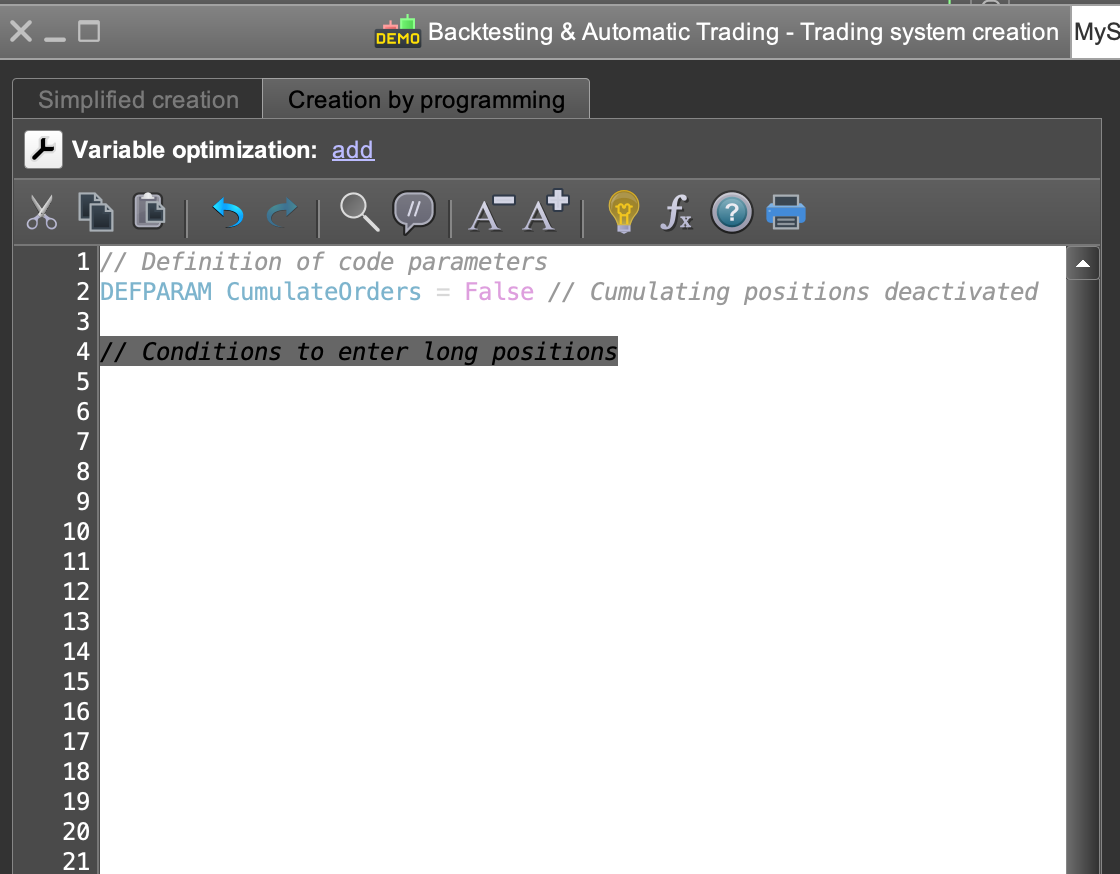Click comment Cumulating positions deactivated
Image resolution: width=1120 pixels, height=874 pixels.
[x=793, y=292]
